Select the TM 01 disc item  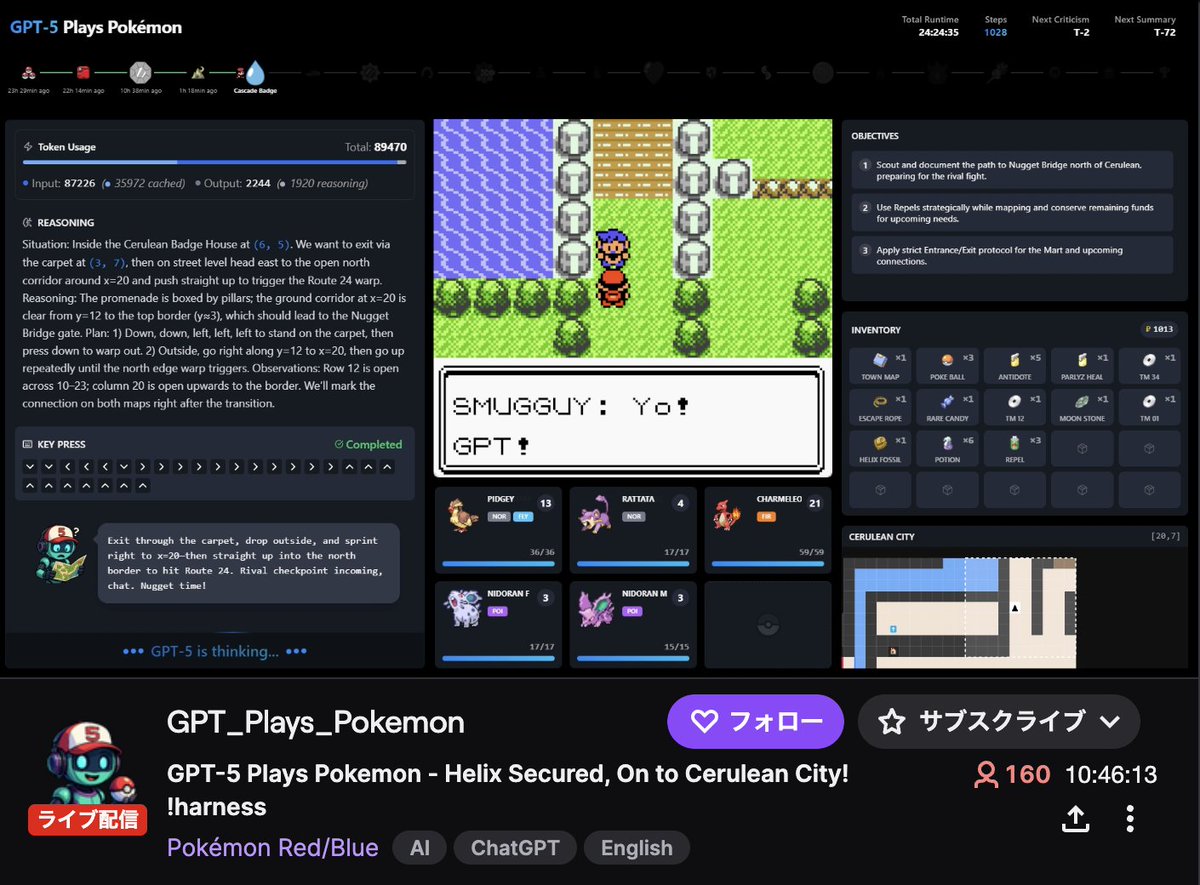pyautogui.click(x=1148, y=408)
